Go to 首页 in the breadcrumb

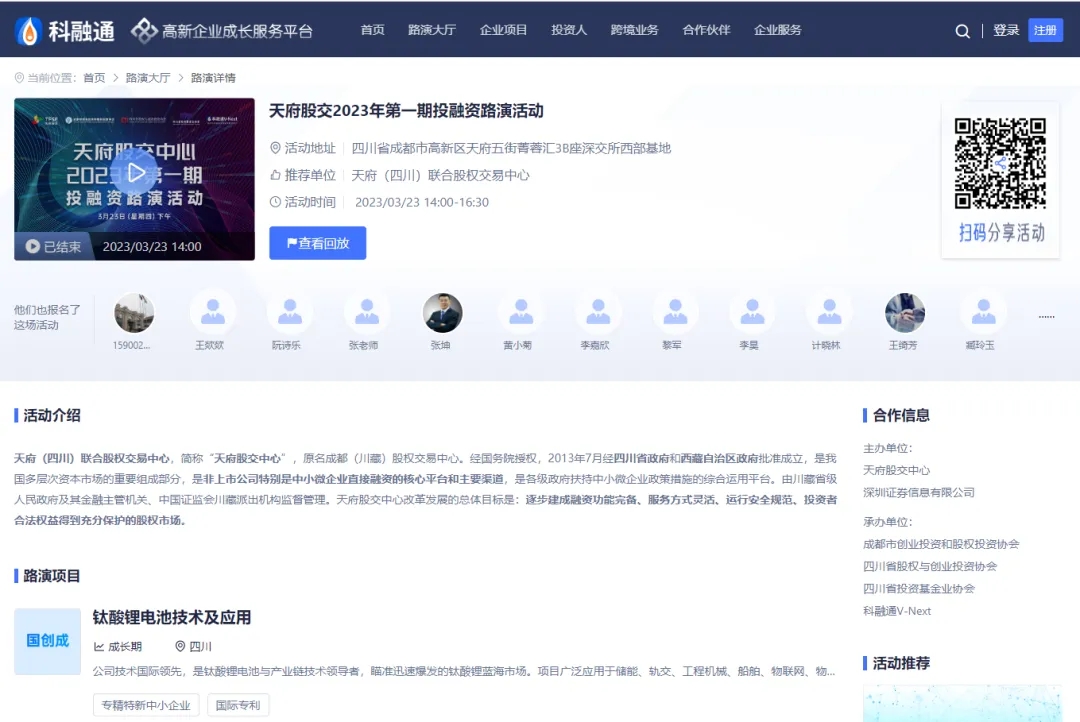point(94,78)
